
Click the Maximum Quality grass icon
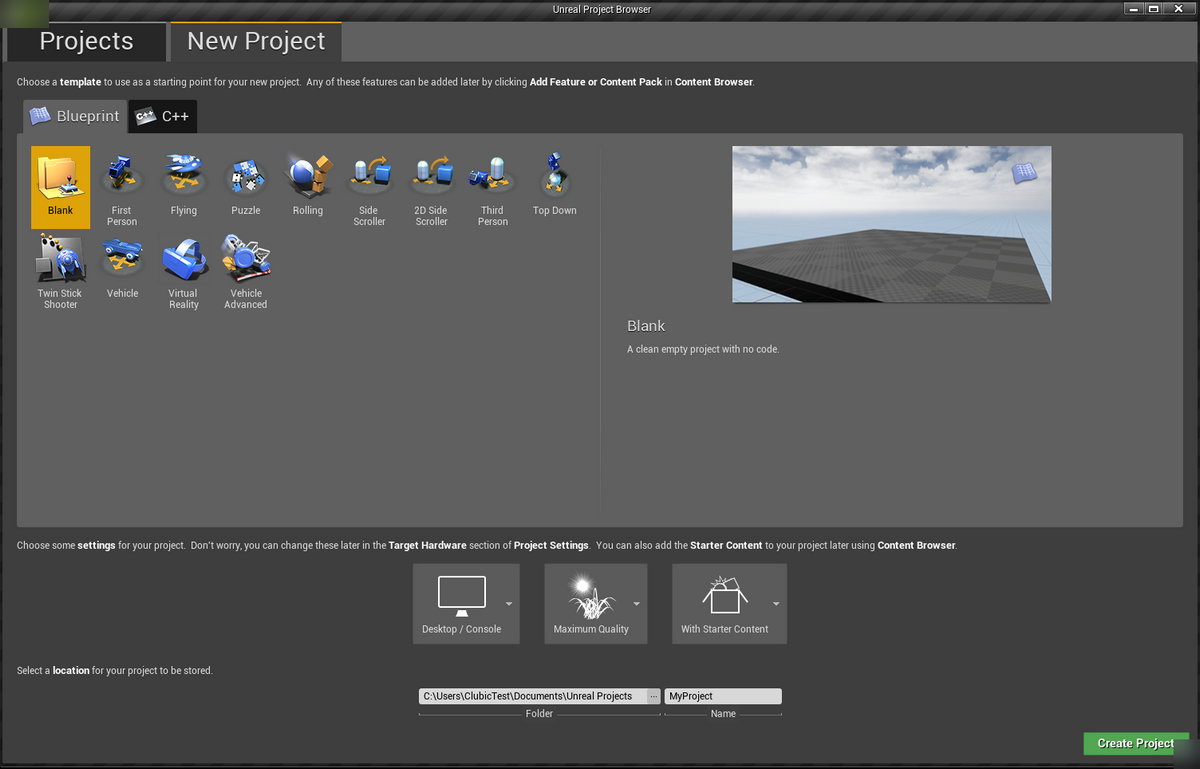[592, 597]
